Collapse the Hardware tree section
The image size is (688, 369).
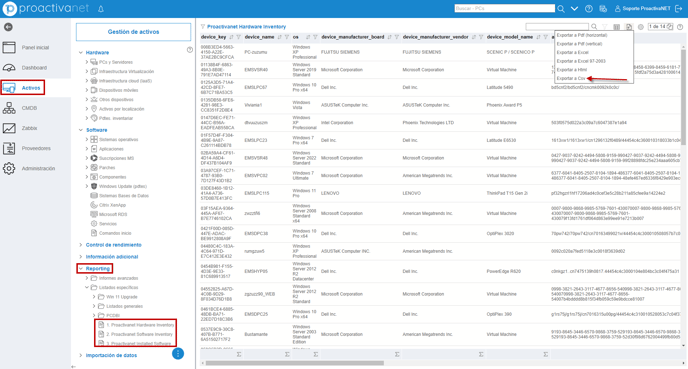tap(81, 53)
